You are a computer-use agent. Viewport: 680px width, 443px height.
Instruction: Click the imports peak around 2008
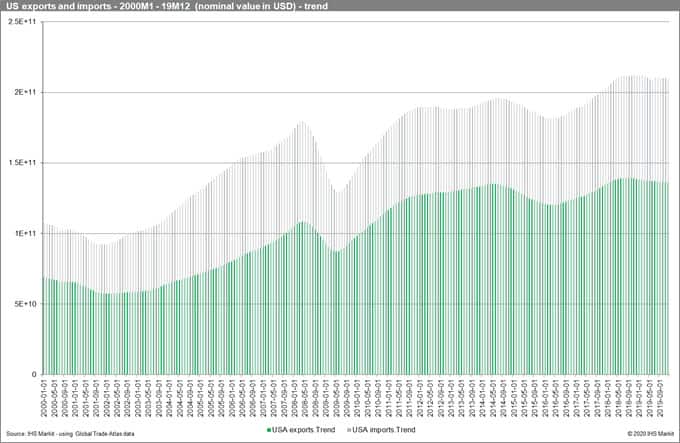[300, 125]
